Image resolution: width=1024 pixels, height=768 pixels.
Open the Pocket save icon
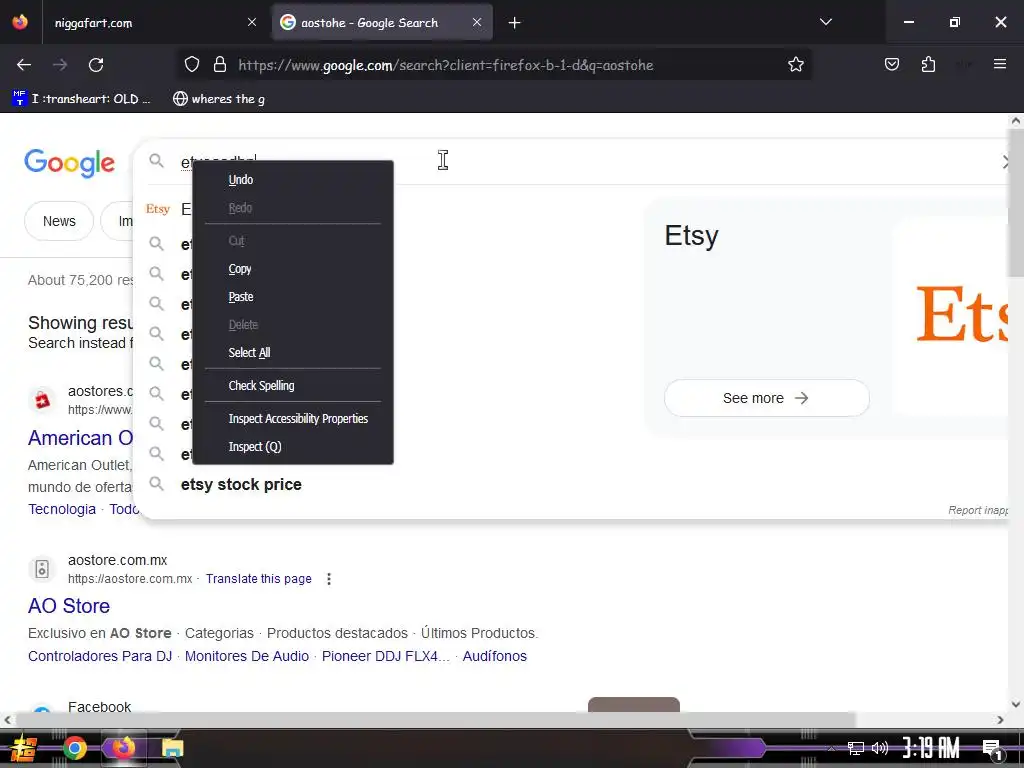tap(891, 64)
